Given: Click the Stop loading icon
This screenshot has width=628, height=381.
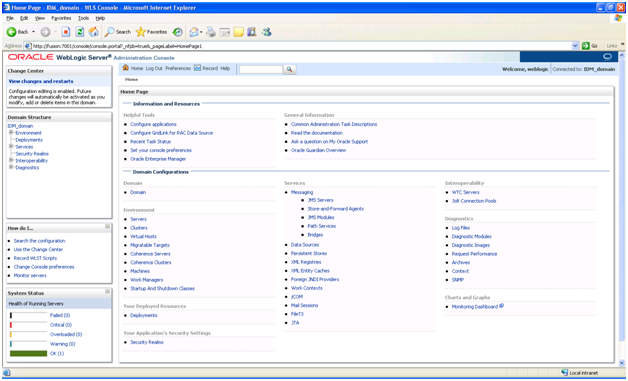Looking at the screenshot, I should (x=66, y=32).
